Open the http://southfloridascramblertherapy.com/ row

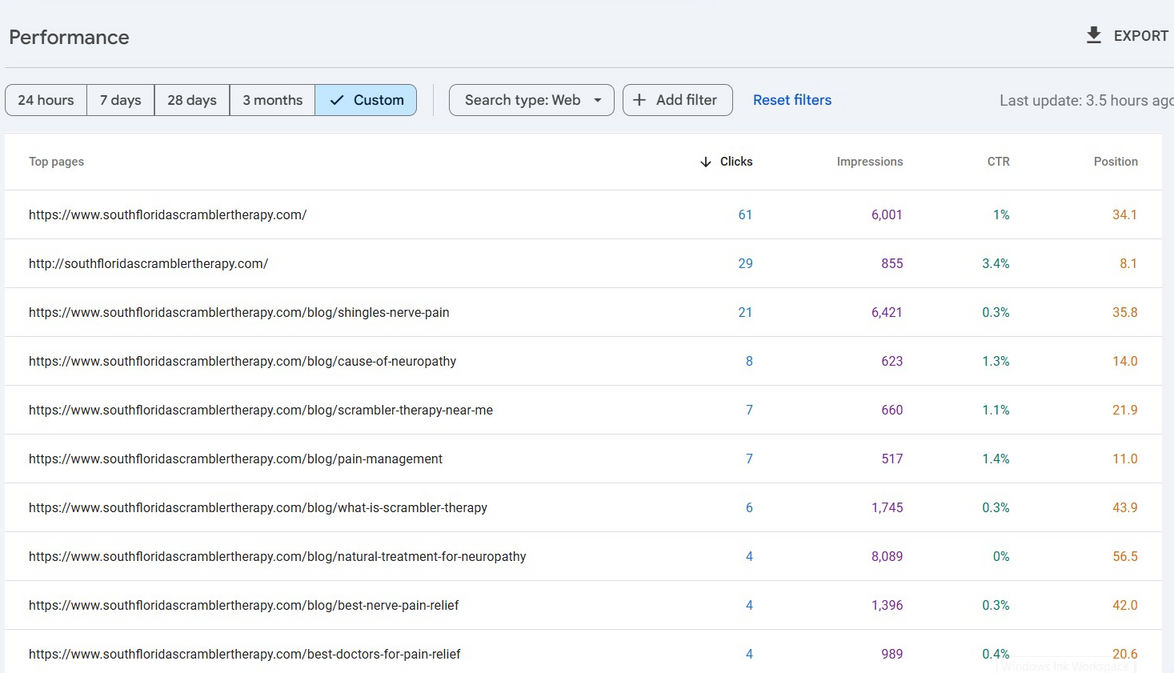(583, 264)
